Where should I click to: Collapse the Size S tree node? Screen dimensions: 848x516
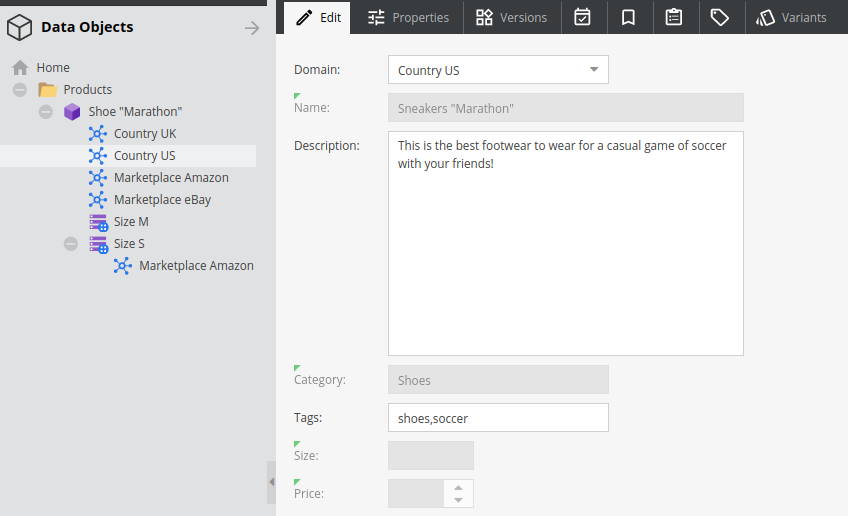[71, 244]
